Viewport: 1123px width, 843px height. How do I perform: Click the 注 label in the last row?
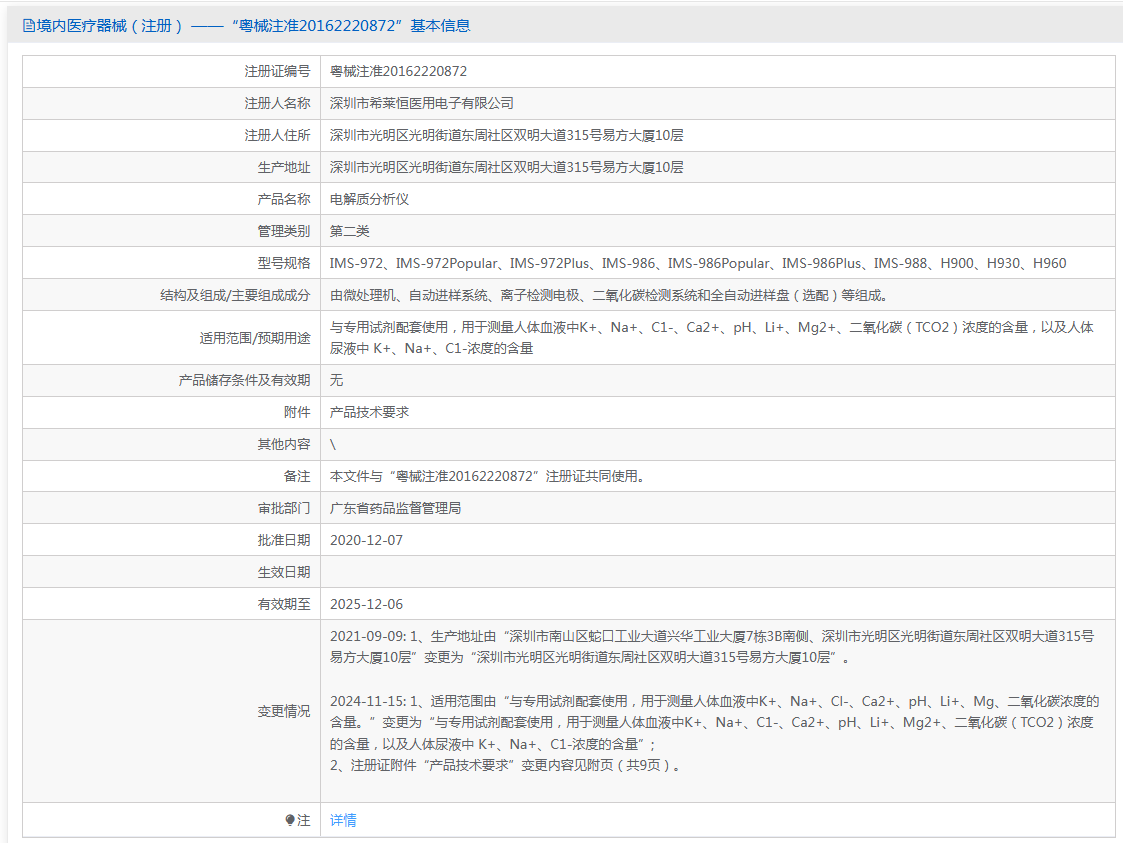point(304,820)
